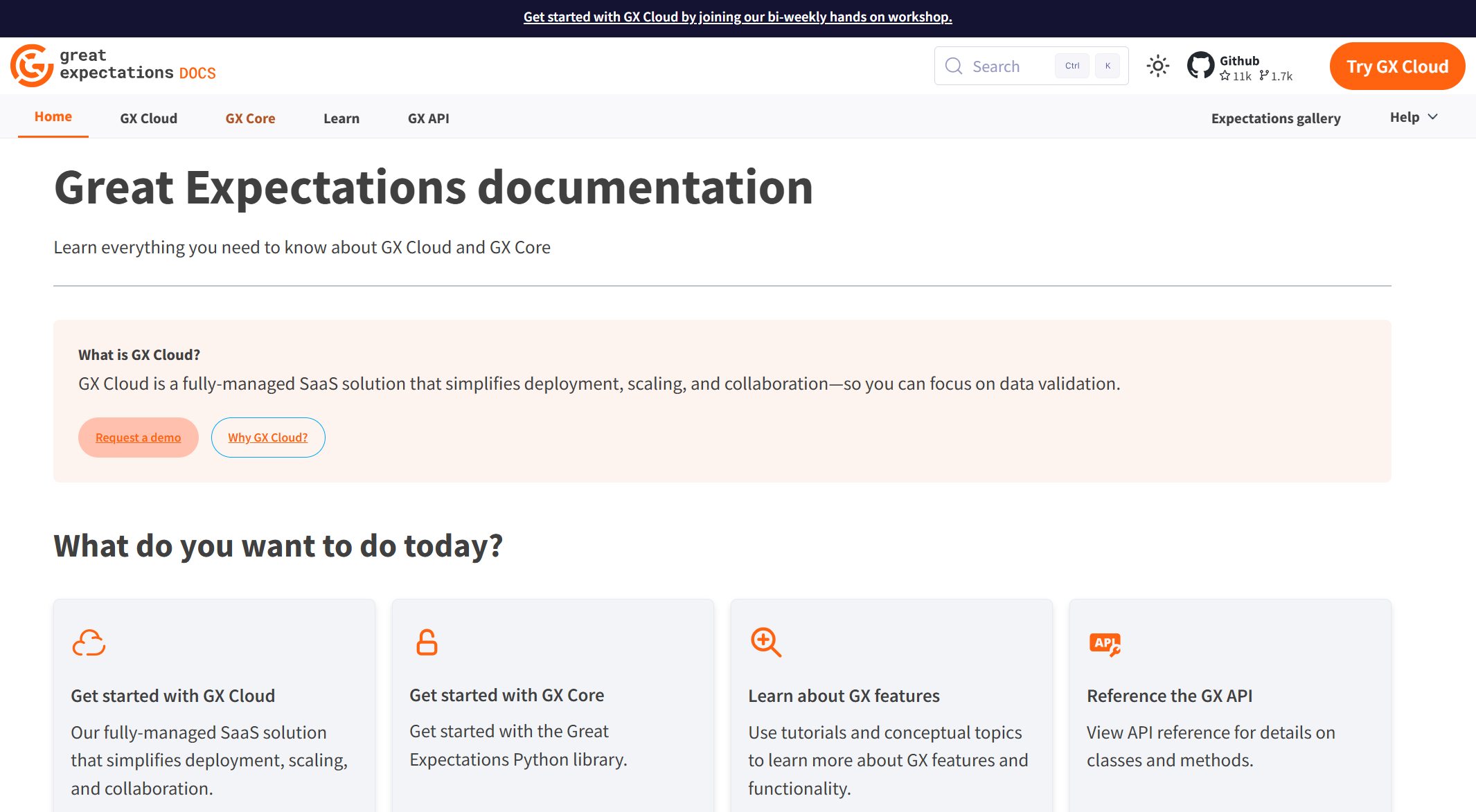Click the cloud icon on GX Cloud card

[x=89, y=642]
